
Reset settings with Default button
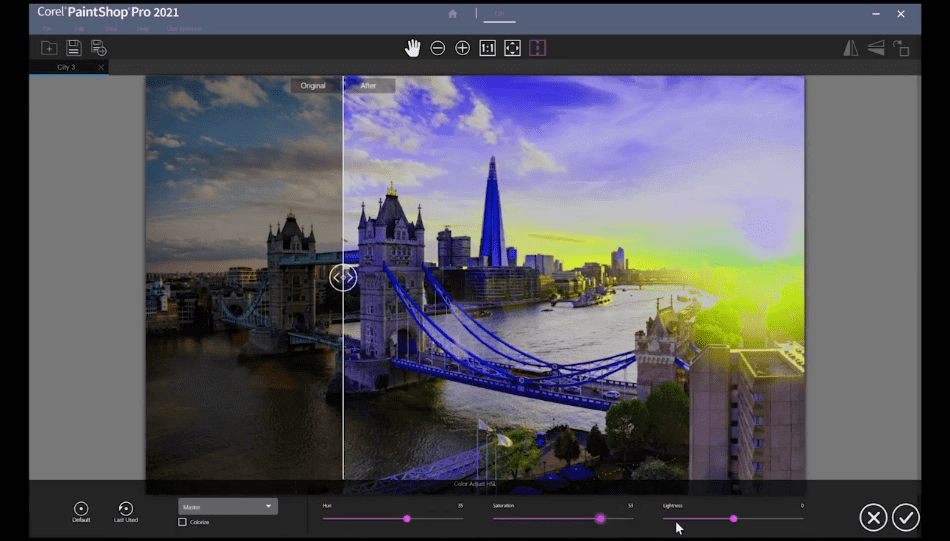coord(81,512)
